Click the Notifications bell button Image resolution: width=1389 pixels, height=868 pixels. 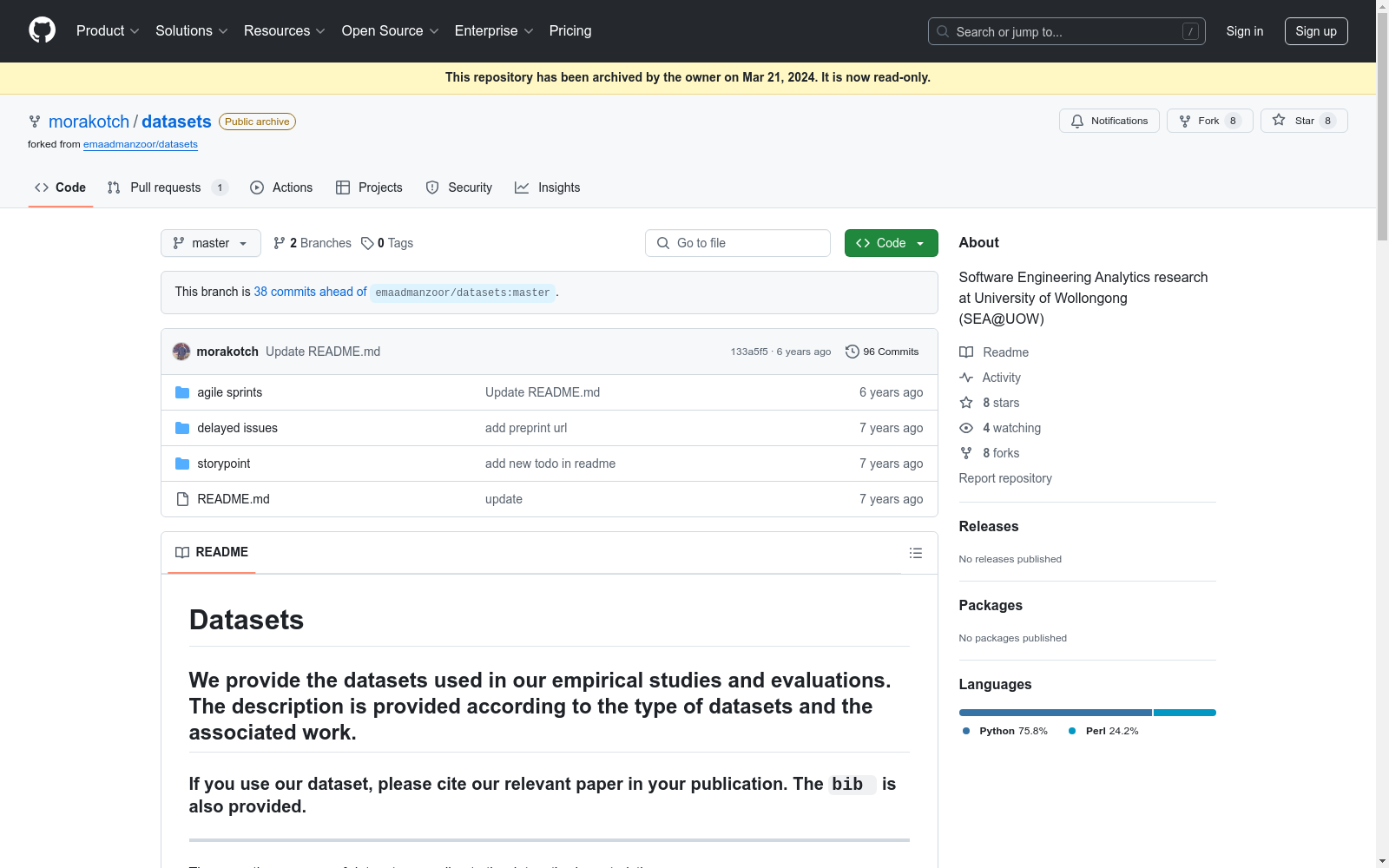pyautogui.click(x=1109, y=121)
